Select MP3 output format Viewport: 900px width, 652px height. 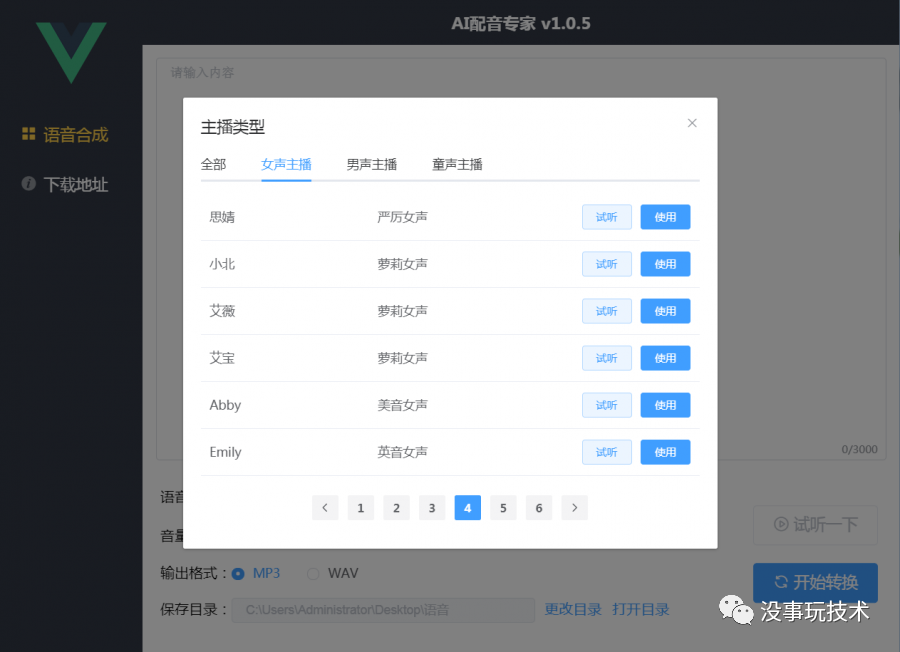(x=256, y=573)
